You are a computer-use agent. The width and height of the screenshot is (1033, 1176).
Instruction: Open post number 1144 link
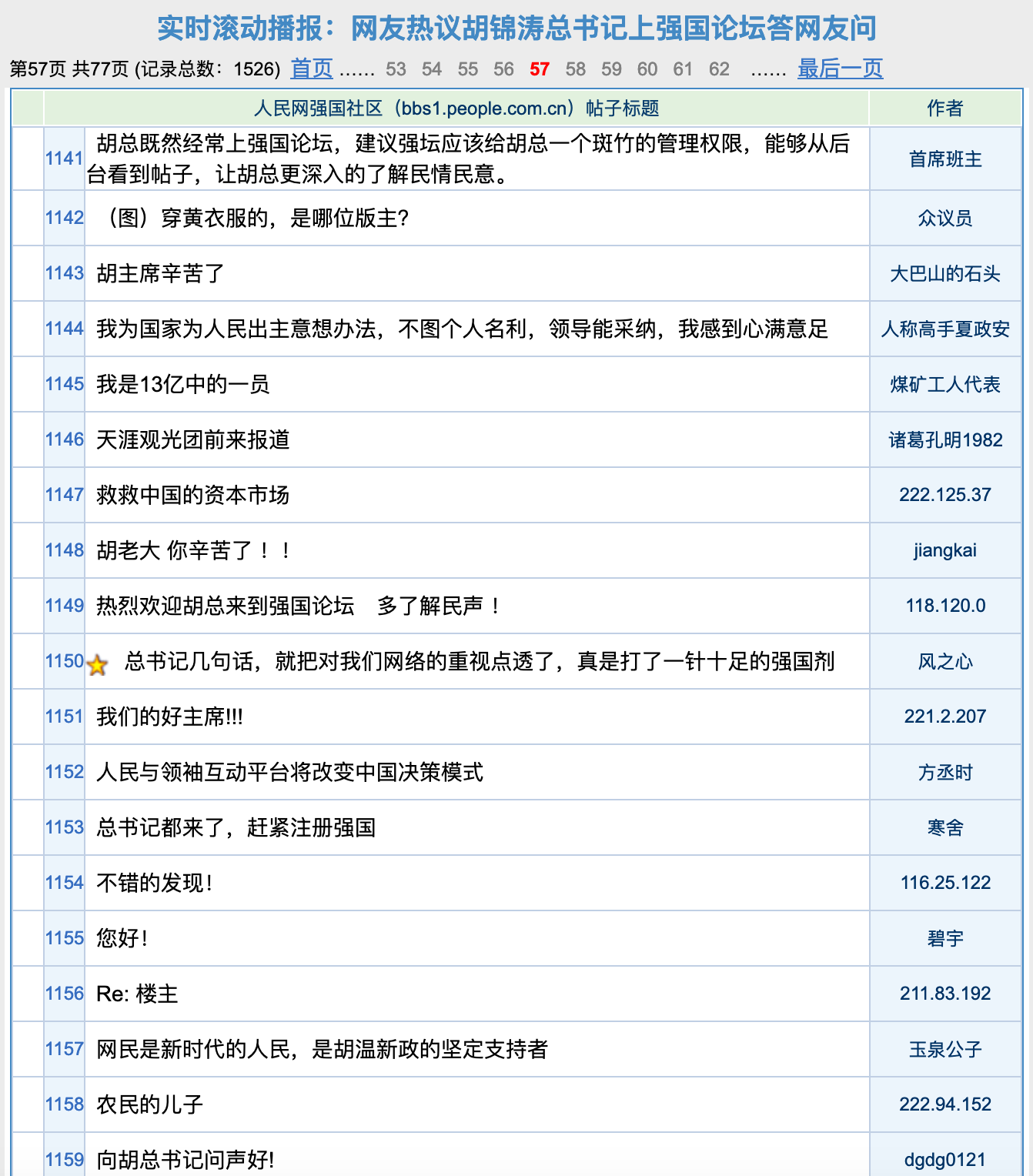(x=64, y=329)
